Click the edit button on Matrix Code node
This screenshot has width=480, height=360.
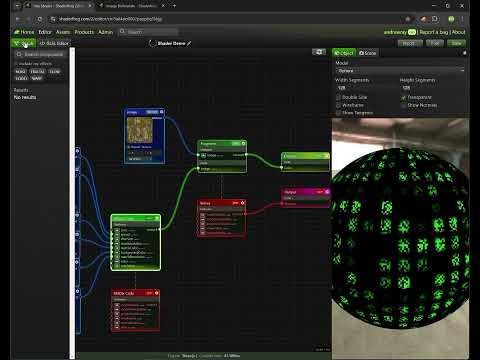[149, 293]
